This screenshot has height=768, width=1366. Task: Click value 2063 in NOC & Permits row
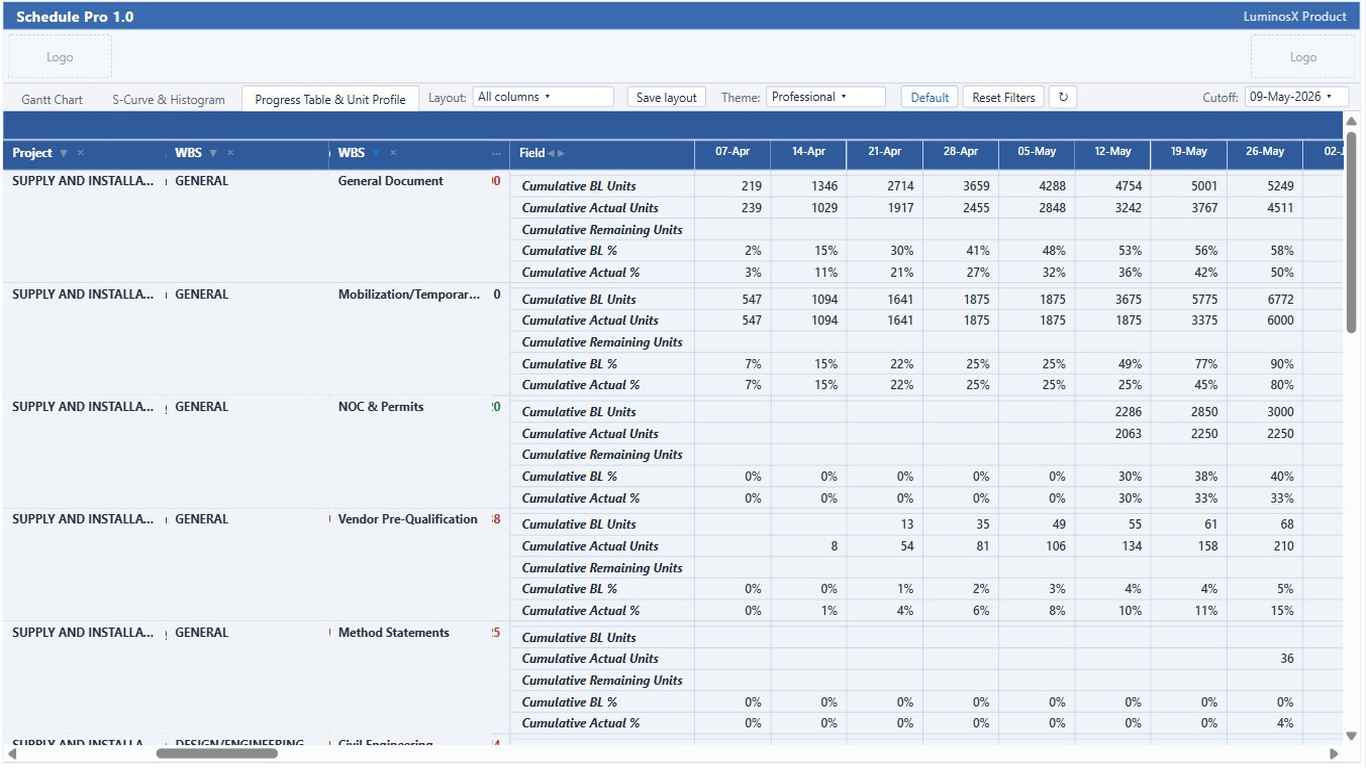click(x=1128, y=434)
